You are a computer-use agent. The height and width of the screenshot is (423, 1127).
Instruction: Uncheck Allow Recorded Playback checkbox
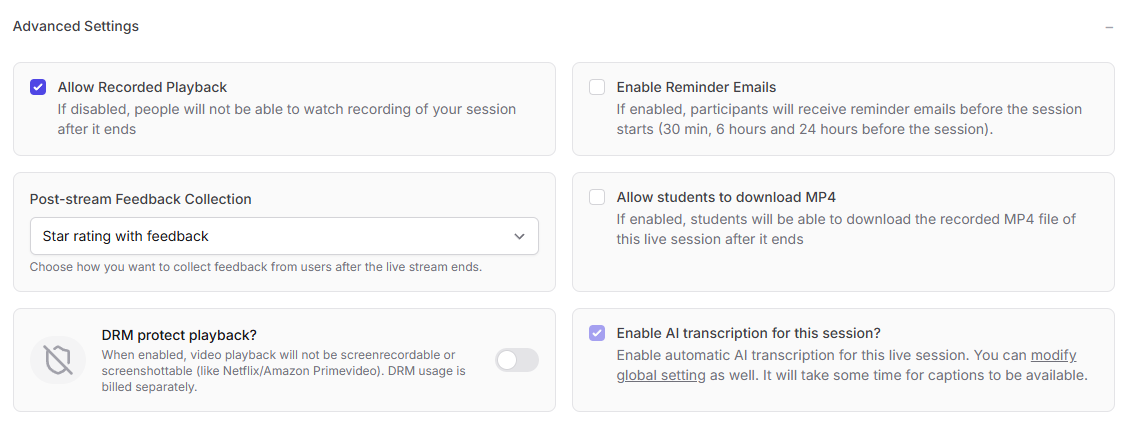(x=38, y=87)
